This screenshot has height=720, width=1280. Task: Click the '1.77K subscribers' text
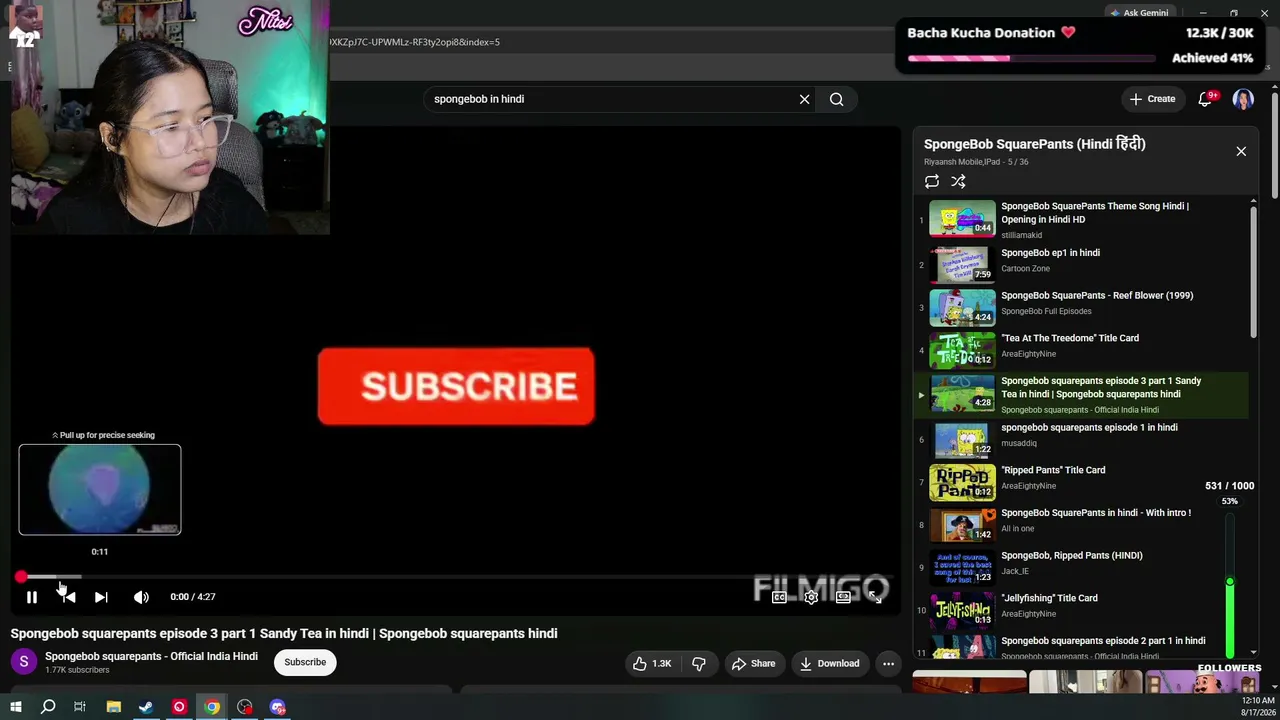[x=77, y=670]
